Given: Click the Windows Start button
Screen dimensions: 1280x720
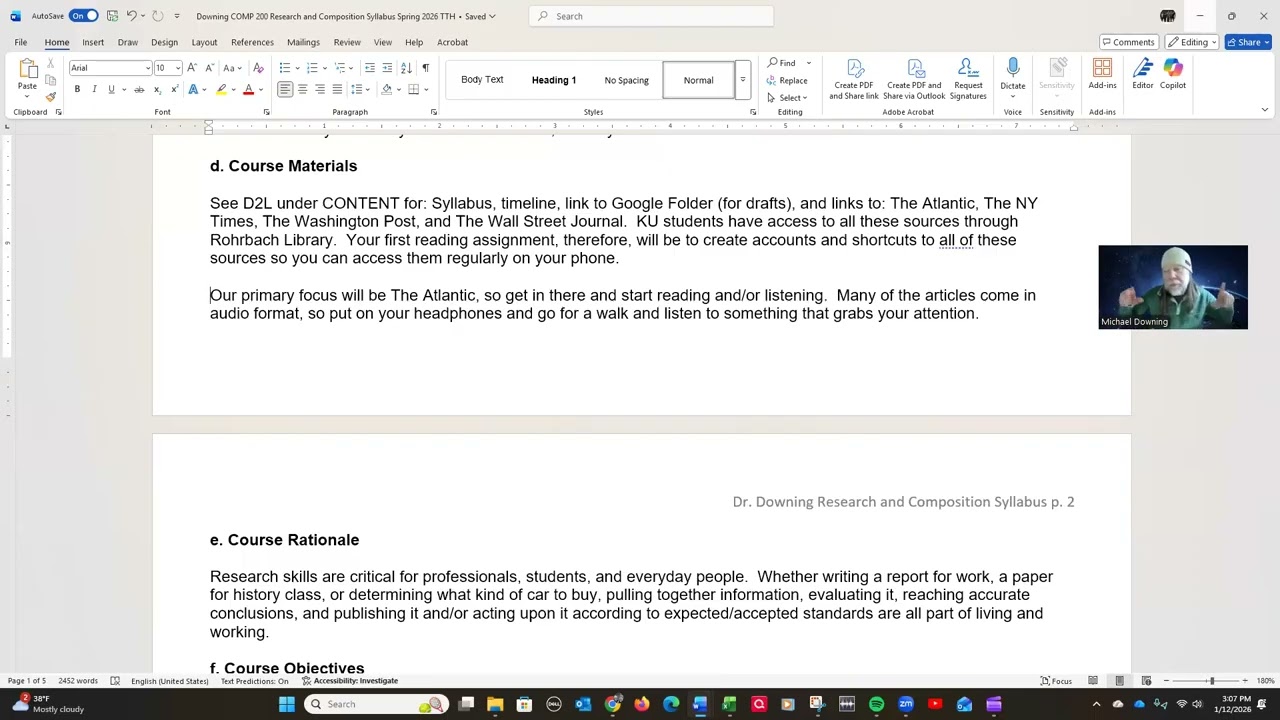Looking at the screenshot, I should coord(287,704).
